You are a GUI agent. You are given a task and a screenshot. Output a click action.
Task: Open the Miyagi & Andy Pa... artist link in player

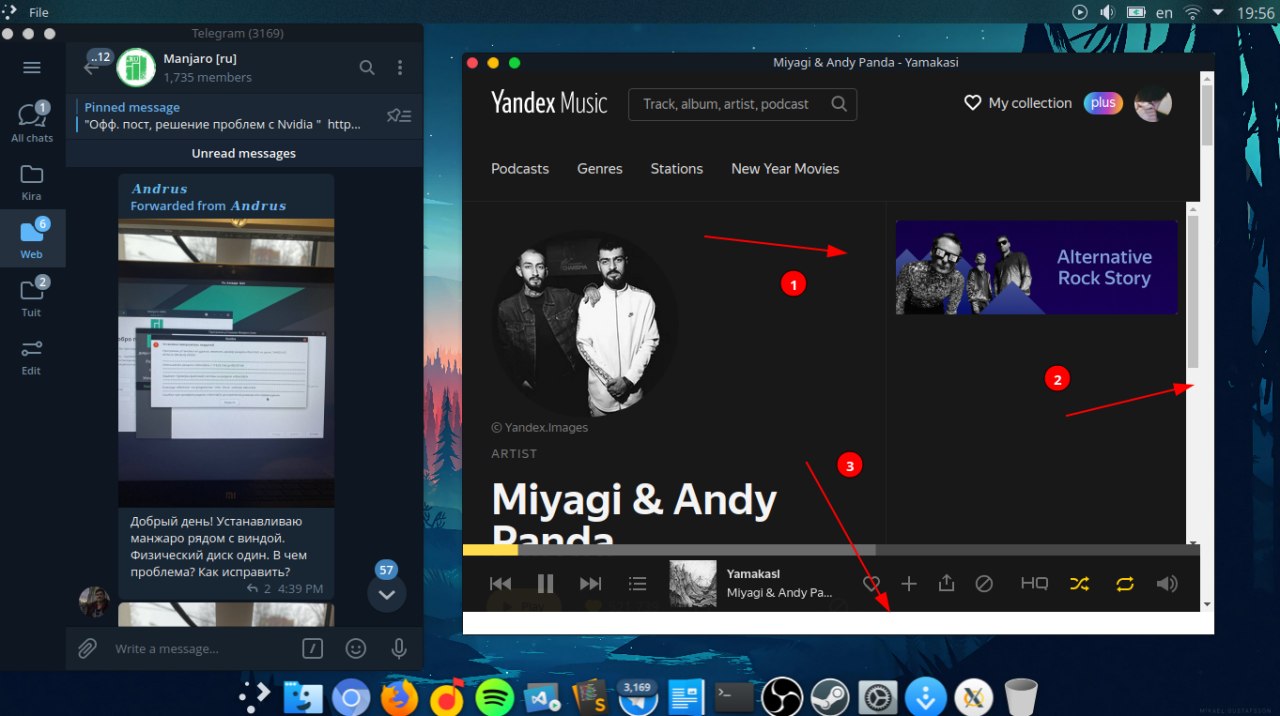click(x=780, y=593)
